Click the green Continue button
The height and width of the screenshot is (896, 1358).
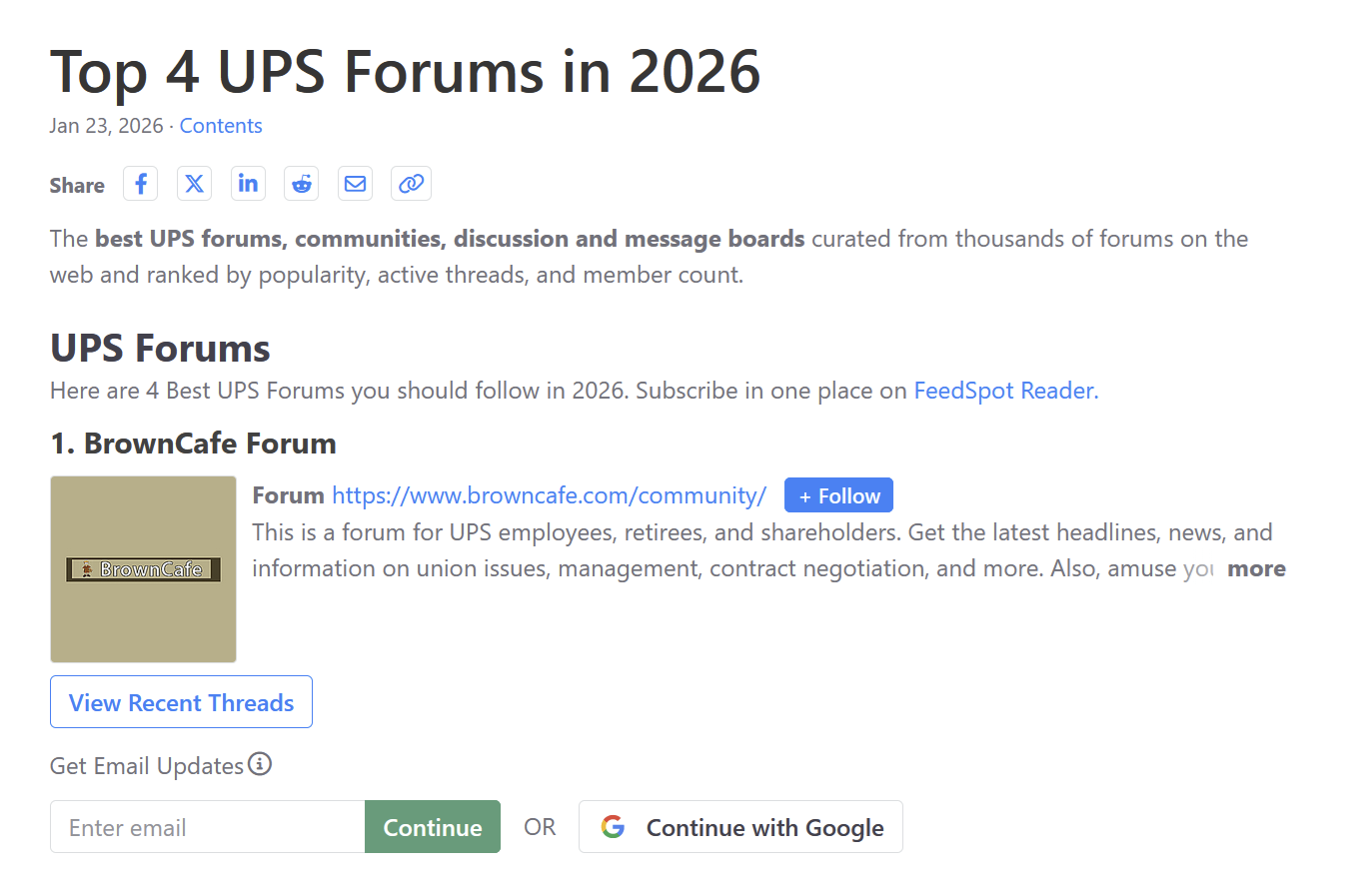pyautogui.click(x=433, y=827)
